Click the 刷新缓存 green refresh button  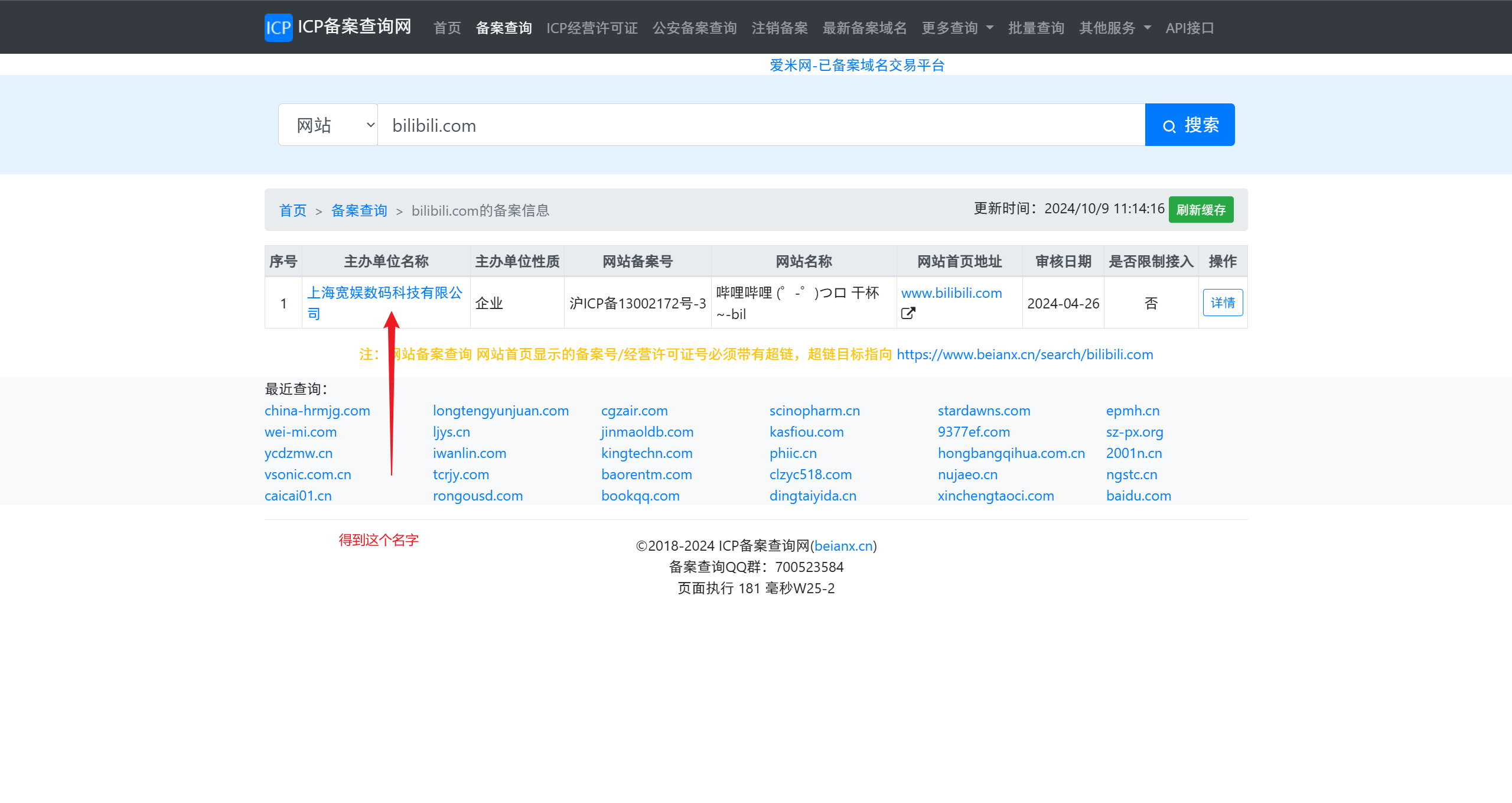pyautogui.click(x=1201, y=209)
